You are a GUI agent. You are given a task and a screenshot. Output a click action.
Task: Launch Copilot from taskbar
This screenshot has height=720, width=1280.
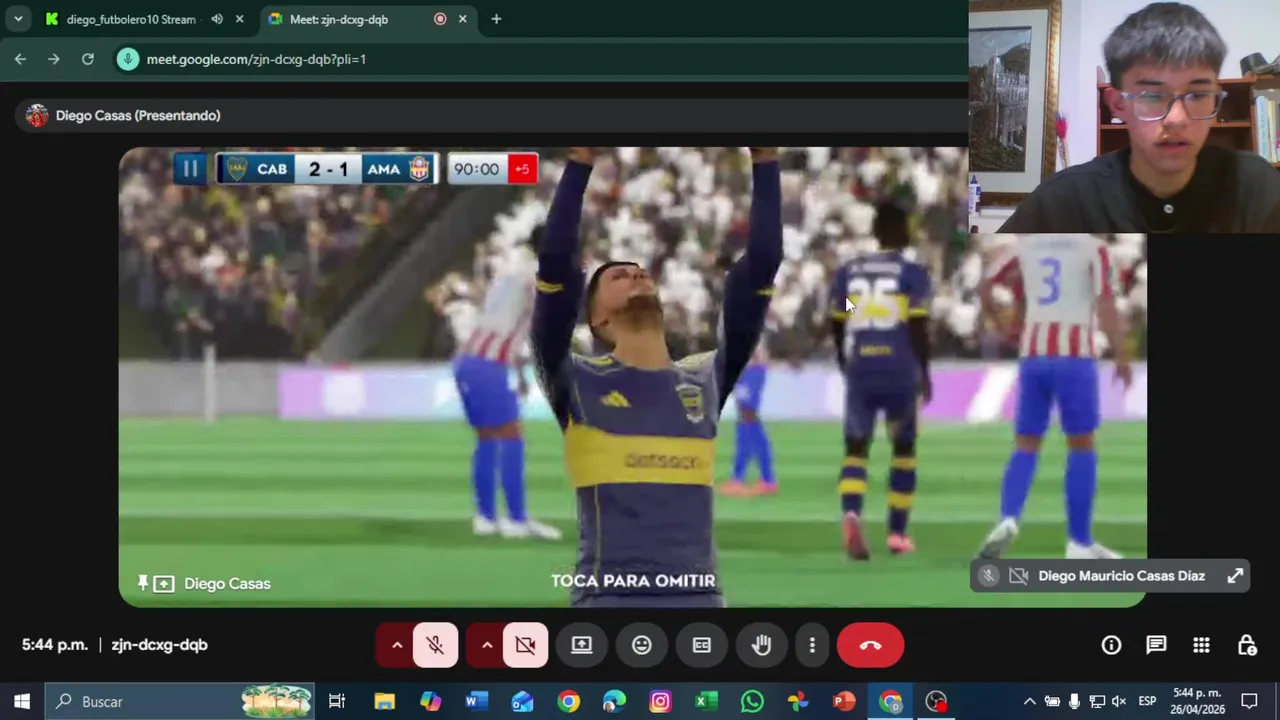pos(430,701)
